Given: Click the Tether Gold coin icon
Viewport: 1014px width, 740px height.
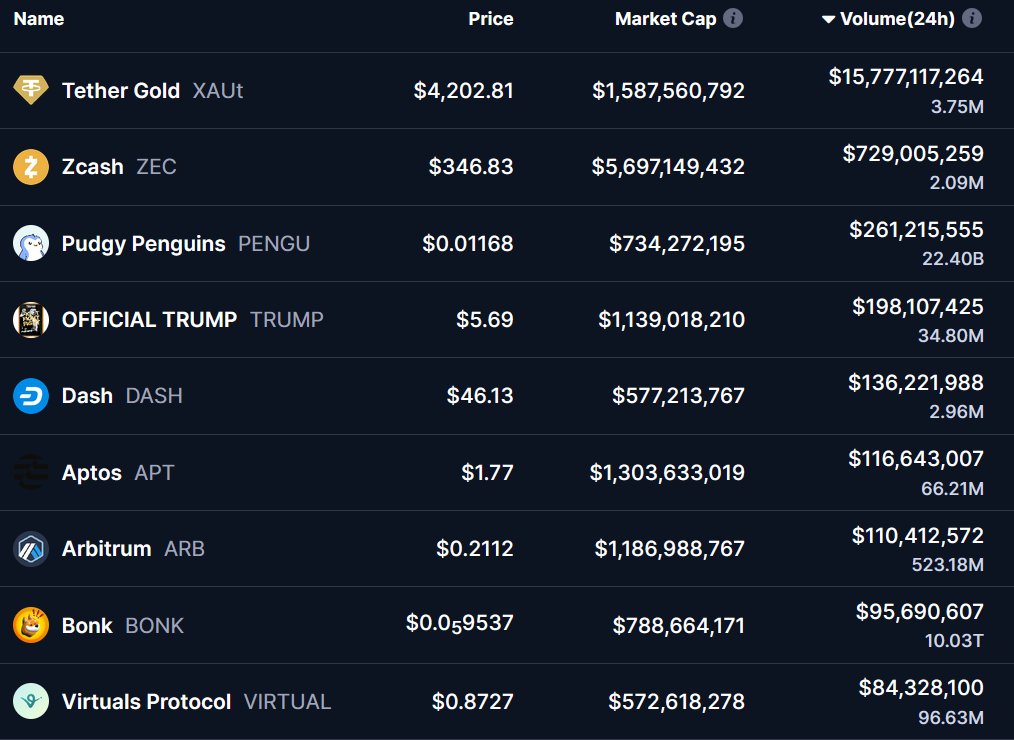Looking at the screenshot, I should pyautogui.click(x=30, y=90).
